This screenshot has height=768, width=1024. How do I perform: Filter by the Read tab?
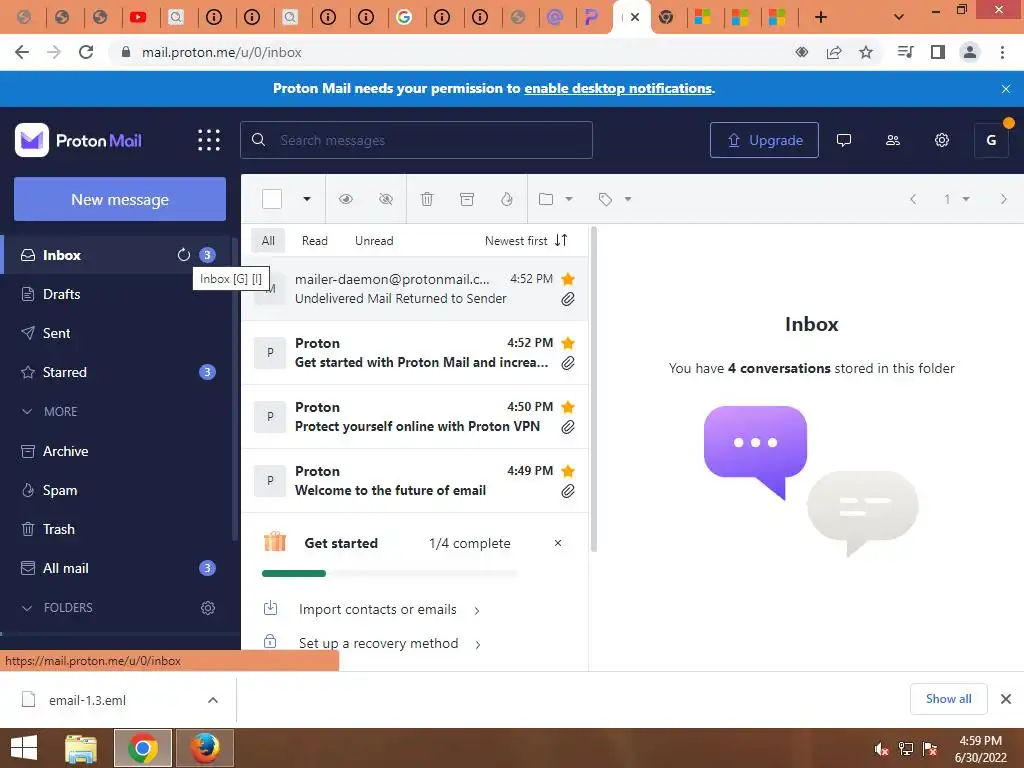314,240
